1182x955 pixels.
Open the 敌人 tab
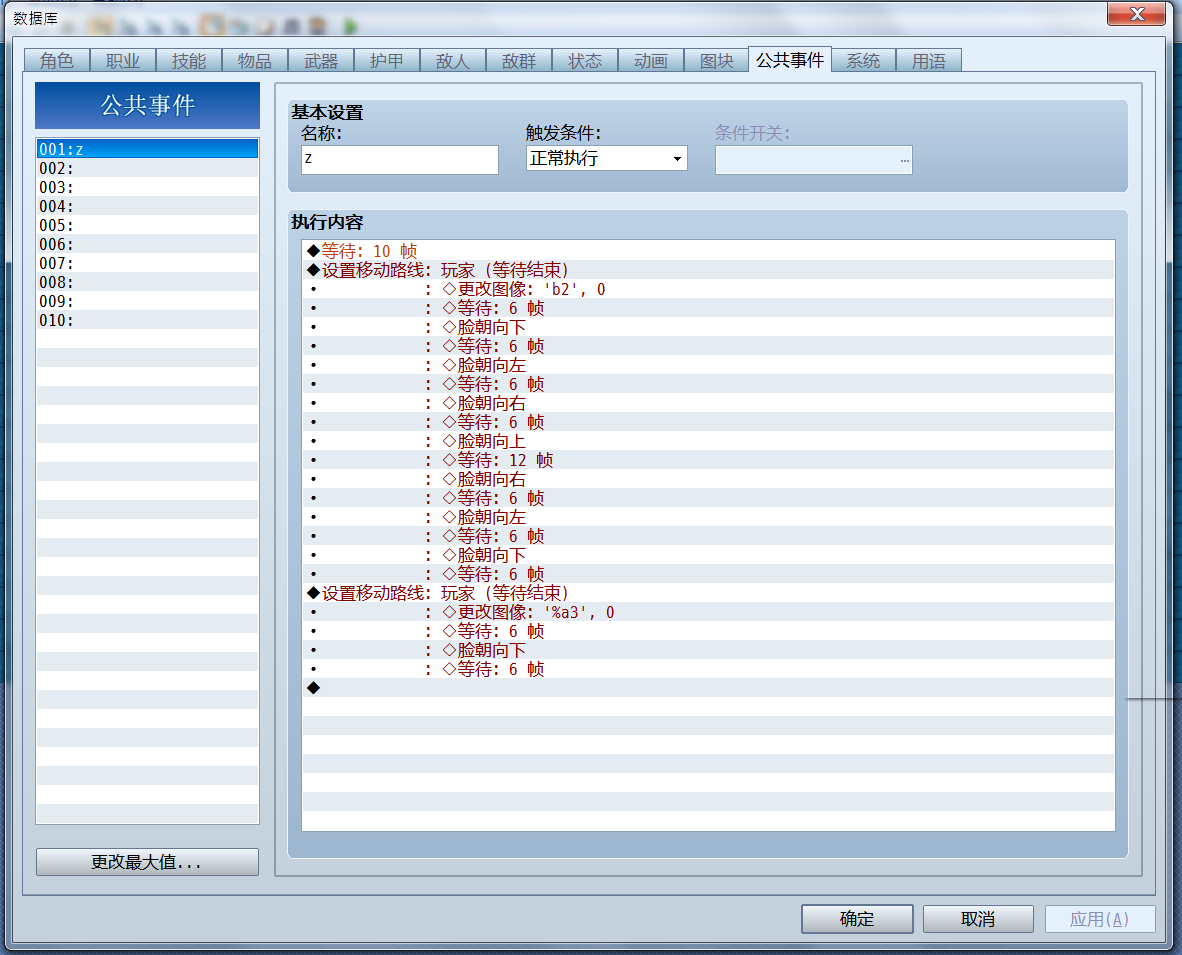click(x=453, y=60)
